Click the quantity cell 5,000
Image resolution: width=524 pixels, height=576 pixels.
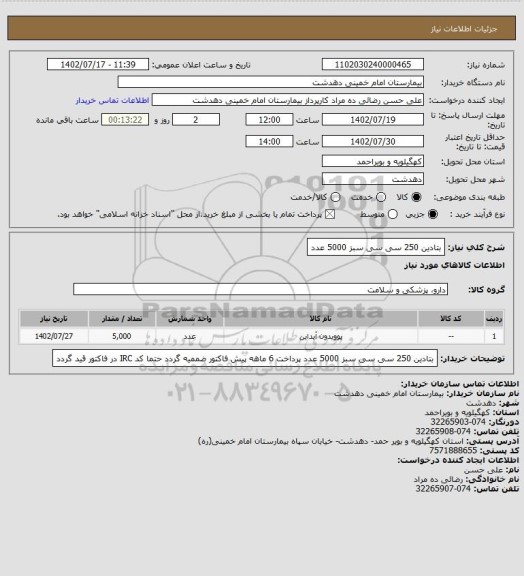tap(122, 336)
